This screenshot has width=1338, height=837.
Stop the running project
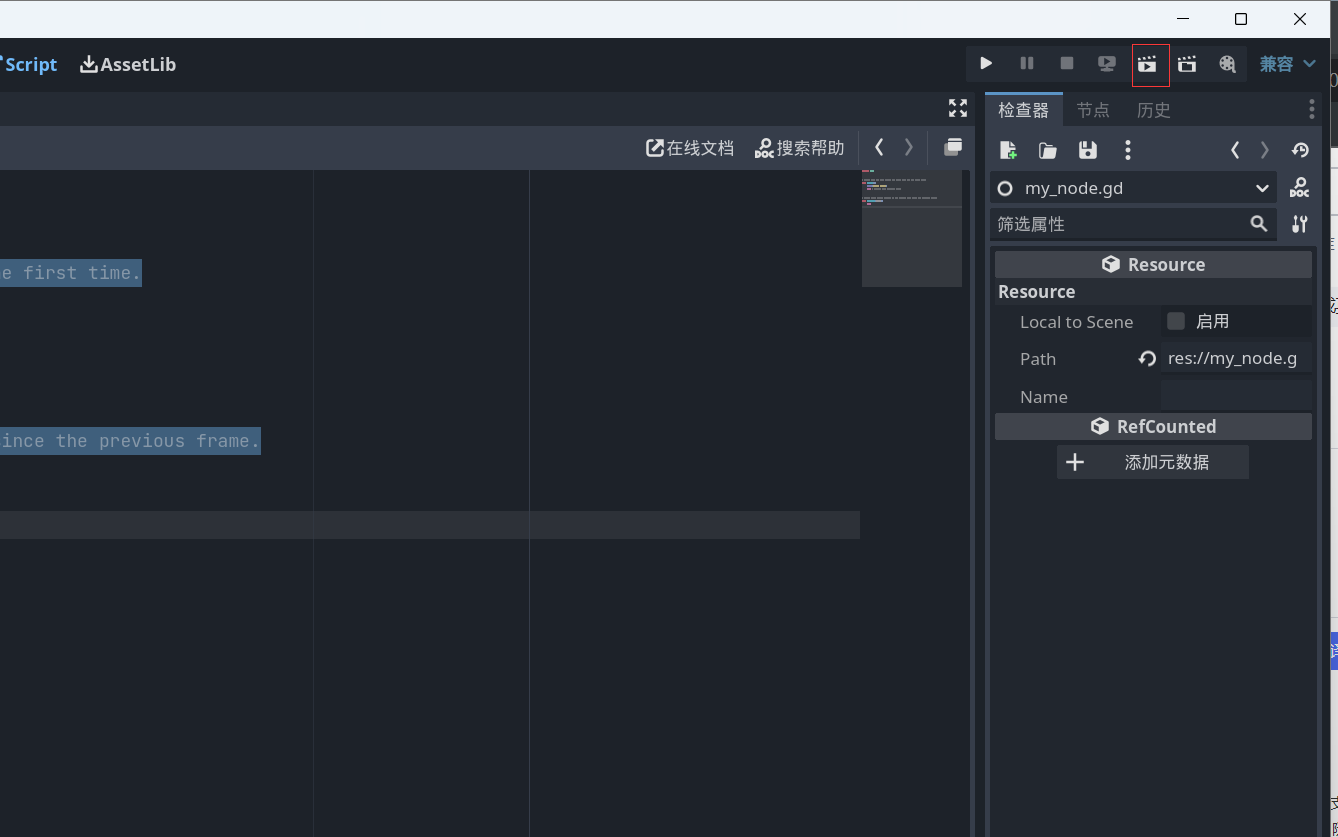coord(1067,64)
